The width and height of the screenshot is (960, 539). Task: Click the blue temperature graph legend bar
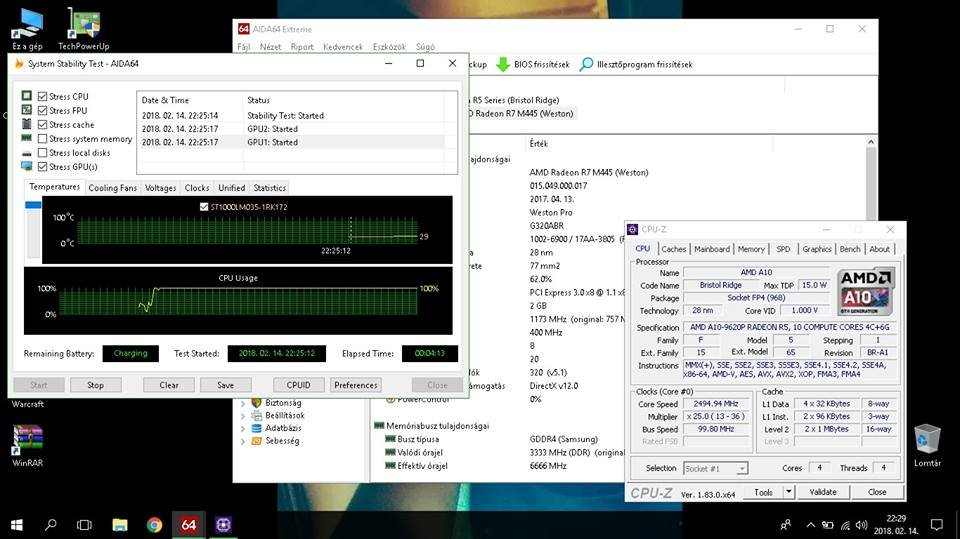[x=33, y=205]
